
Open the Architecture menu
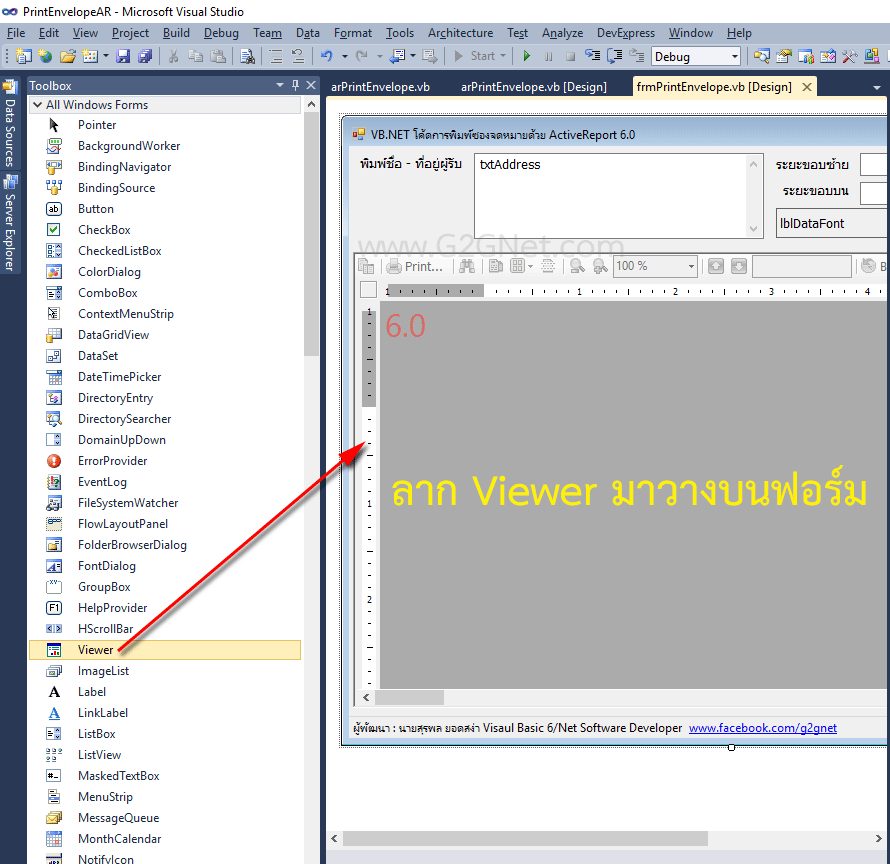click(460, 33)
